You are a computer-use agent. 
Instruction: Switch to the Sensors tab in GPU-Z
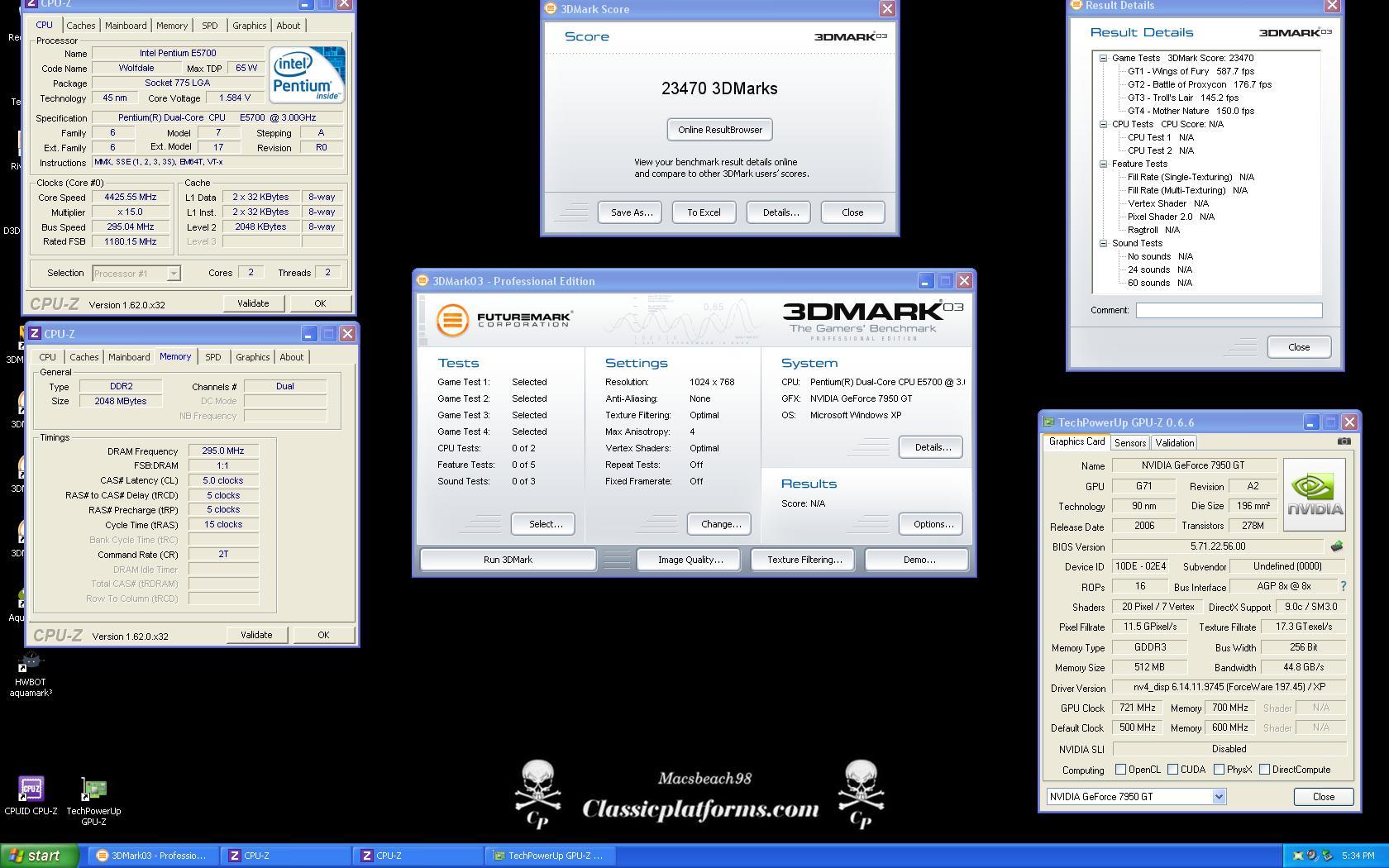(1130, 443)
